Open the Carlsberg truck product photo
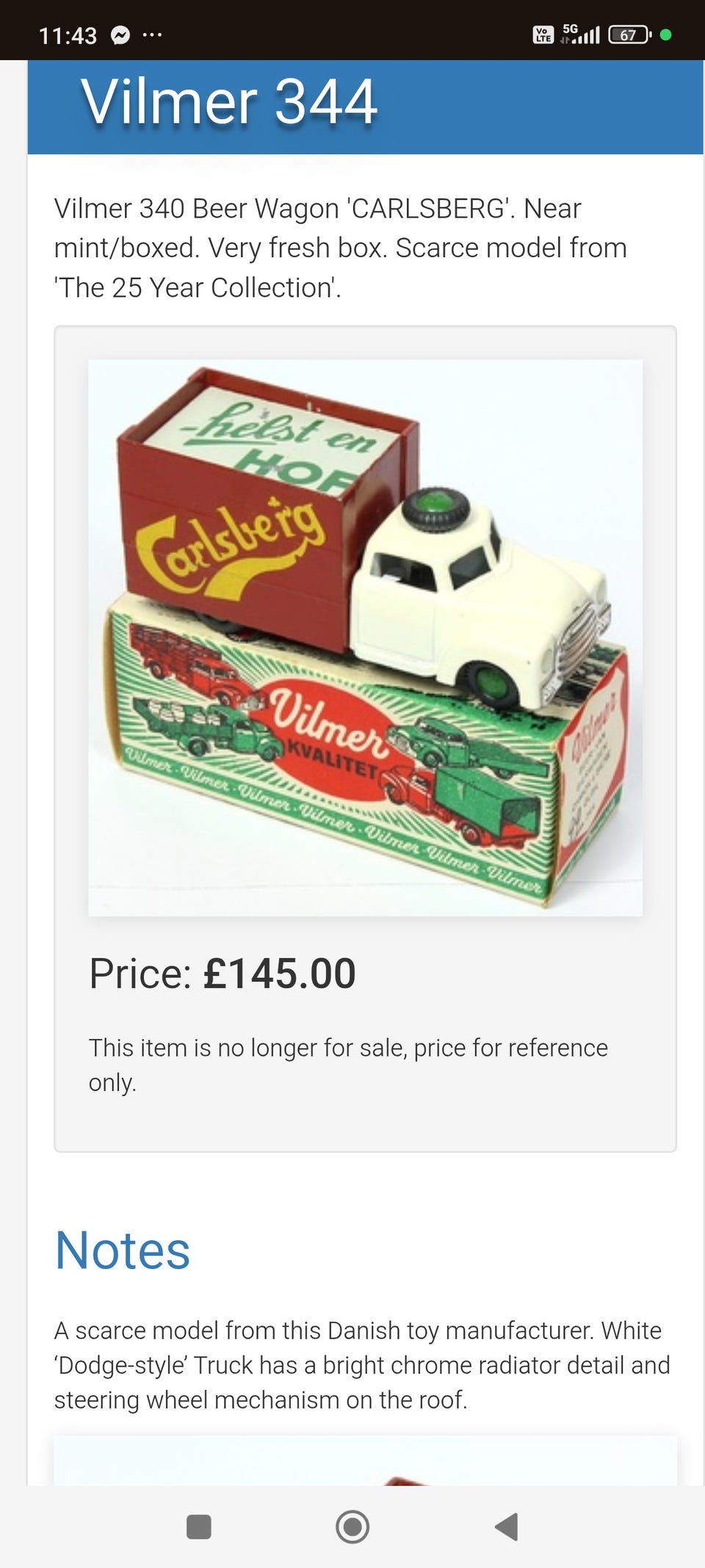 click(x=365, y=637)
